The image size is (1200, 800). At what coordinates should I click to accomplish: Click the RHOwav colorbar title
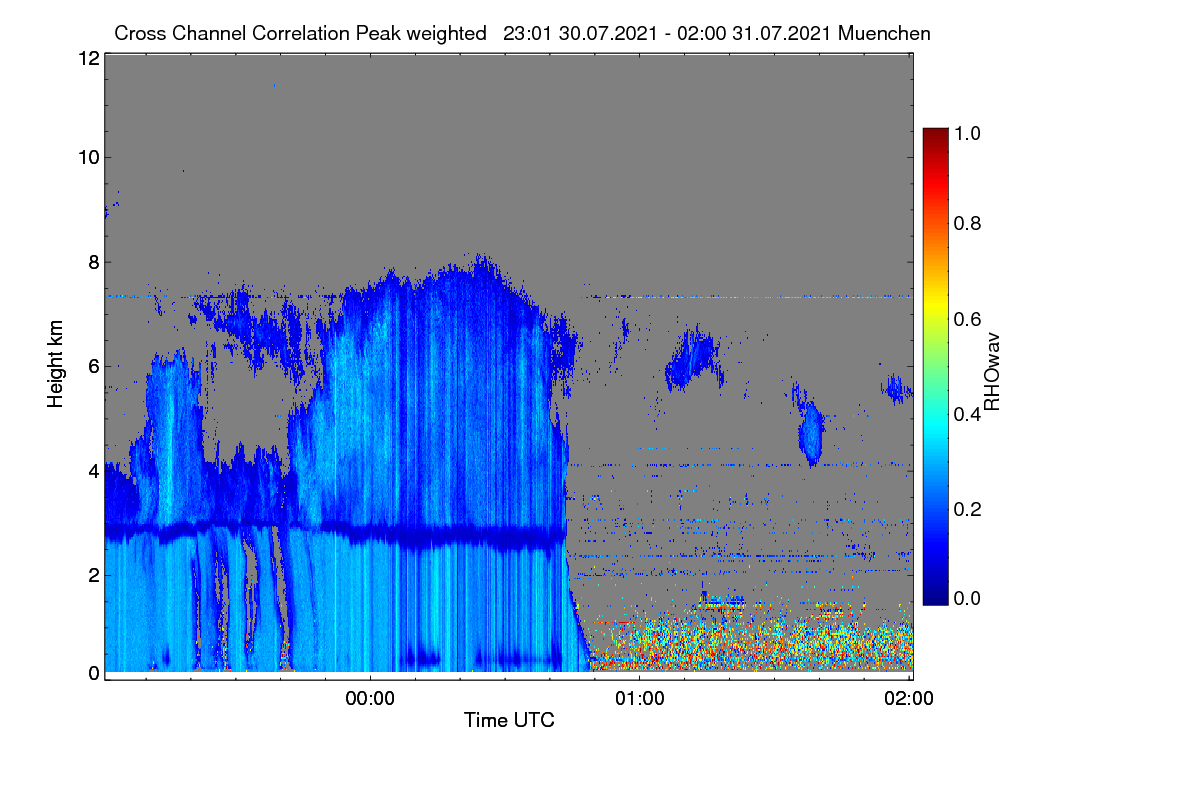[992, 371]
